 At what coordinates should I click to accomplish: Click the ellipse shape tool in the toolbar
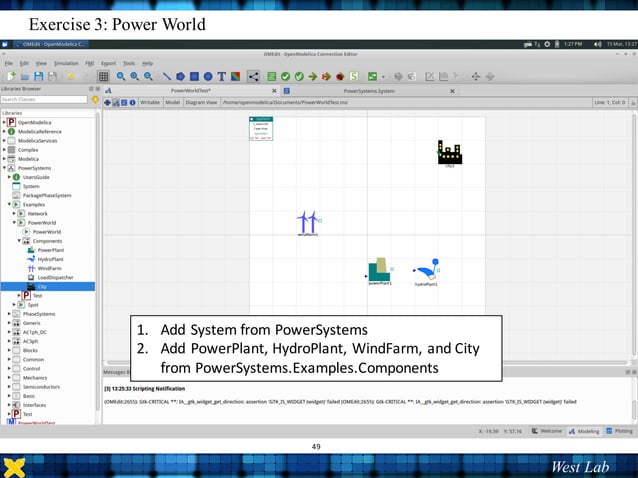(208, 76)
